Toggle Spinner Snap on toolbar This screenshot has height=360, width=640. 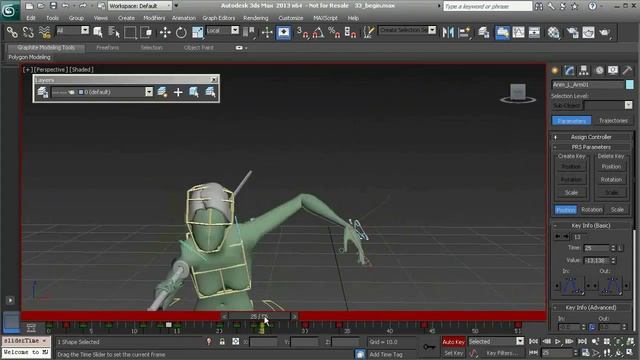pos(350,32)
